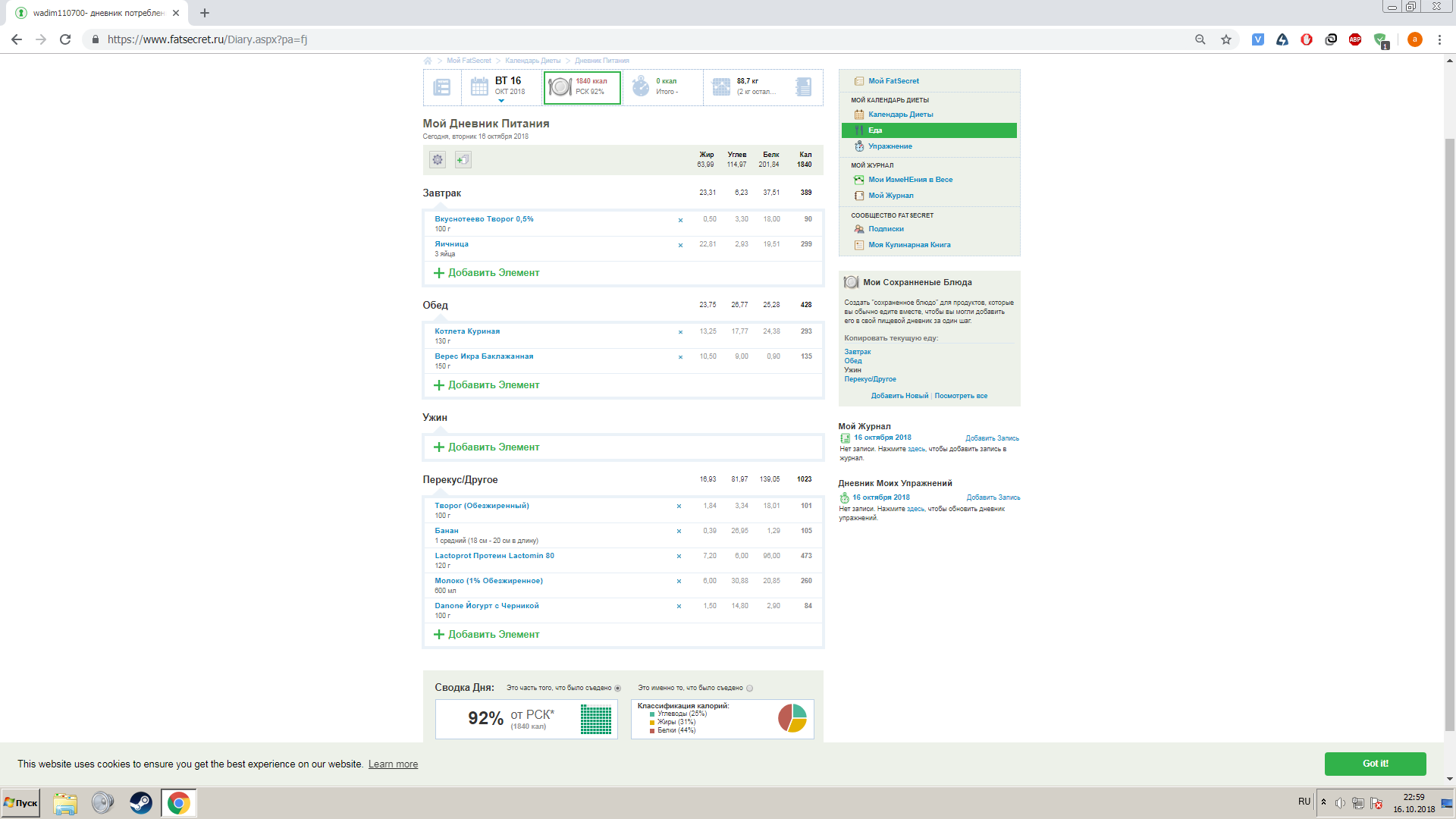Open the exercise stopwatch icon
Image resolution: width=1456 pixels, height=819 pixels.
[641, 86]
